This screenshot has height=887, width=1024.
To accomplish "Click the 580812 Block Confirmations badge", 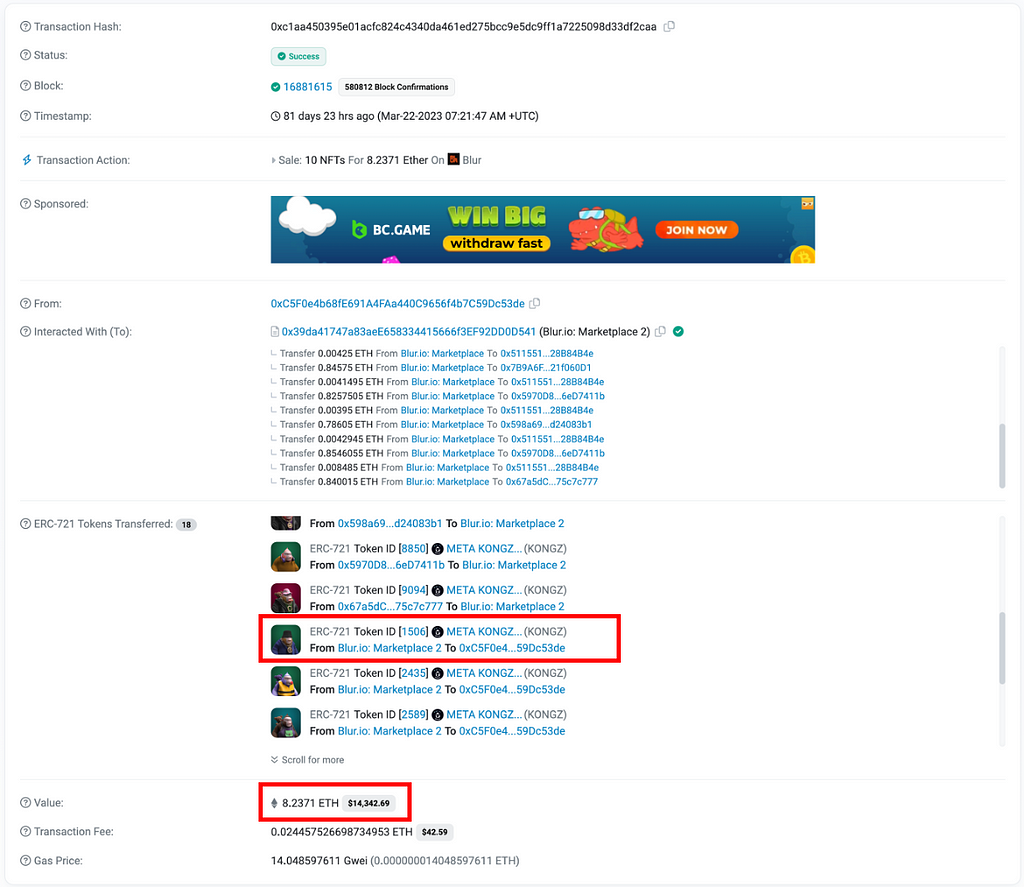I will (x=396, y=87).
